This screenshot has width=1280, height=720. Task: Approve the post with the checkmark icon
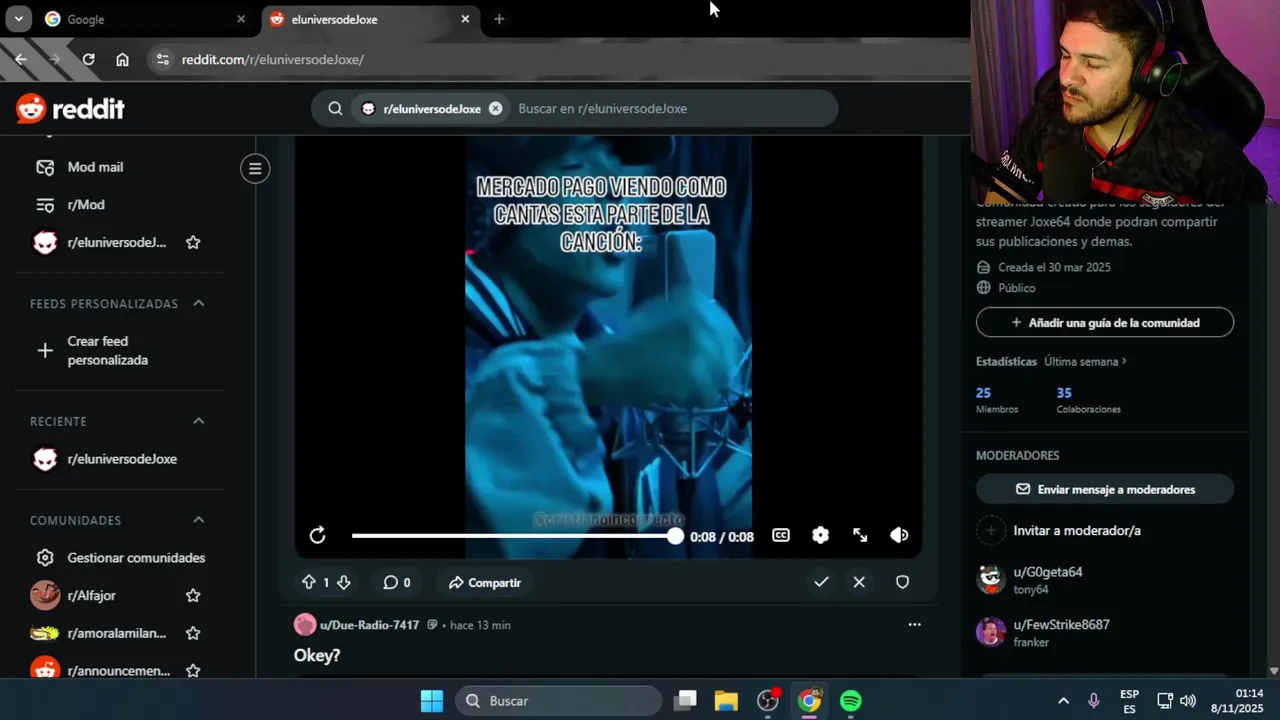click(821, 582)
